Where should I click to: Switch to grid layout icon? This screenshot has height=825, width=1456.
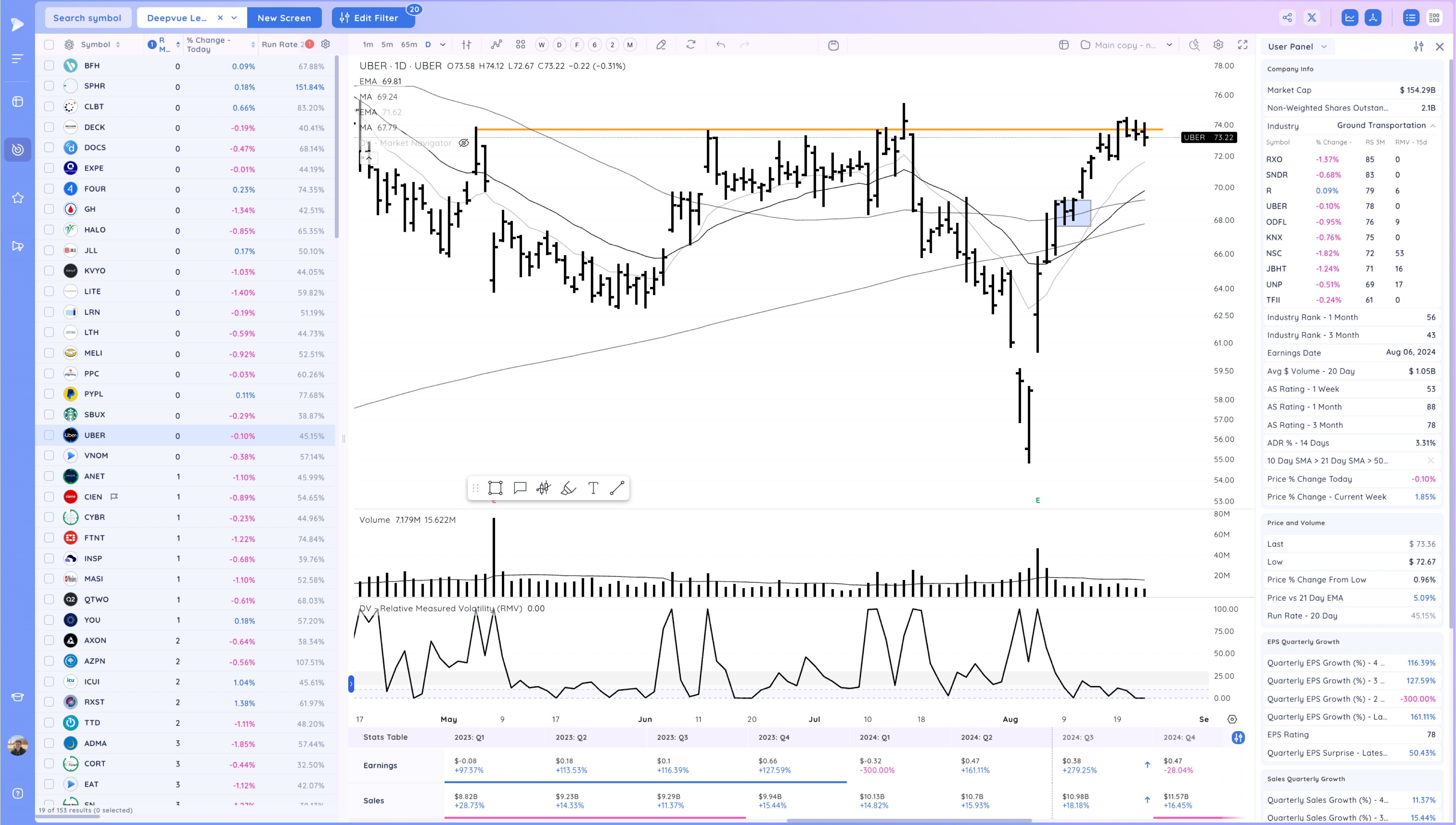coord(1434,17)
